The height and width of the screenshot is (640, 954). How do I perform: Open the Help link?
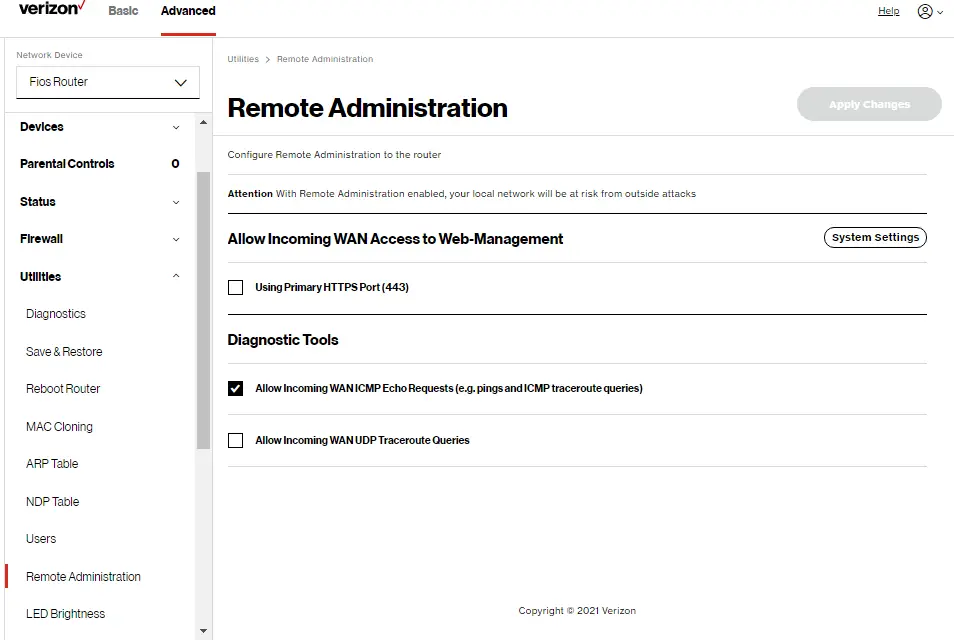[x=888, y=11]
